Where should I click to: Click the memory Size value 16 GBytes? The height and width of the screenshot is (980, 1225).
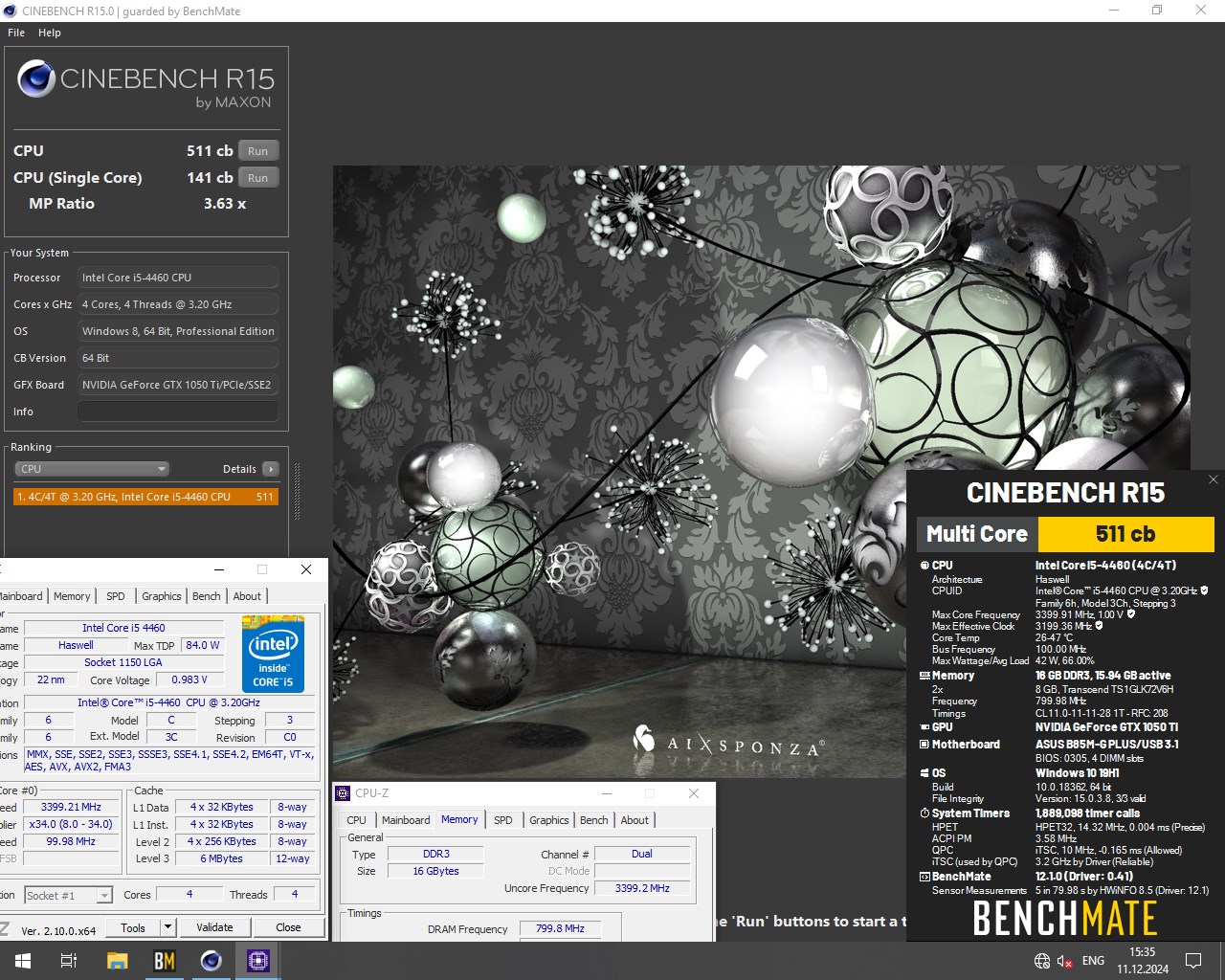[435, 871]
